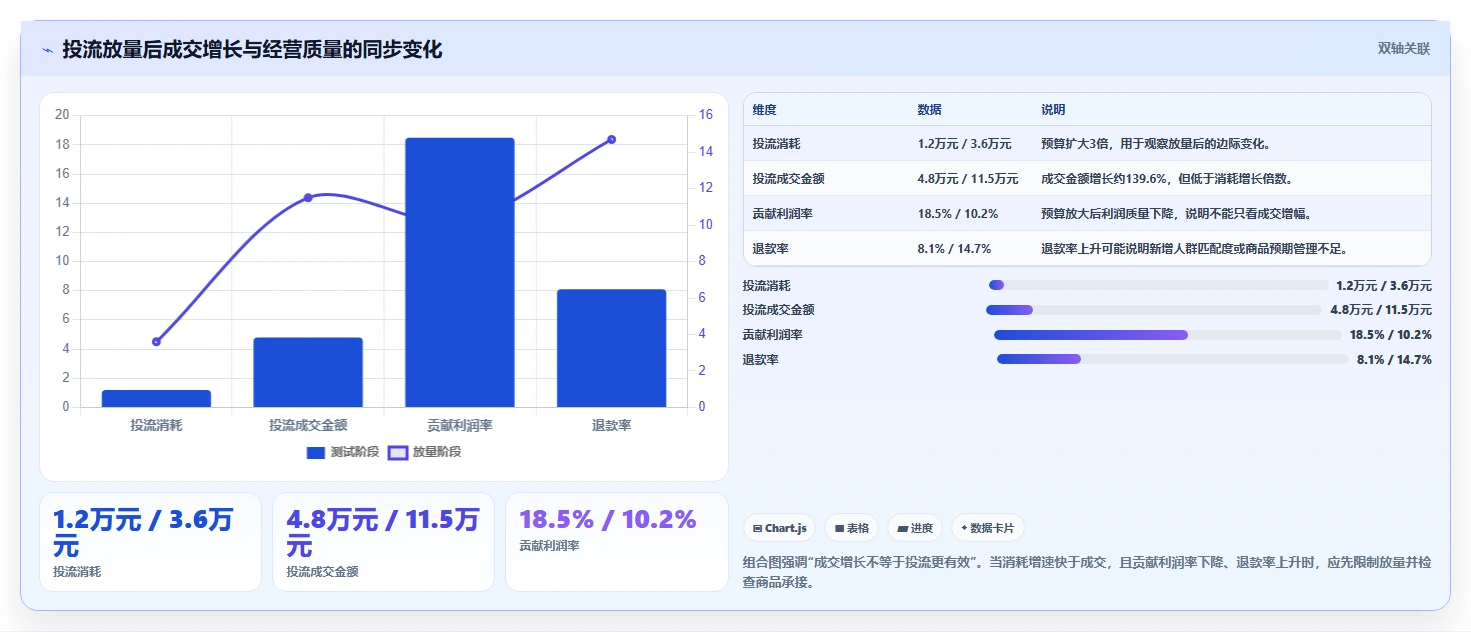Open the 投流消耗 stat card showing 1.2万元 / 3.6万元
This screenshot has height=632, width=1471.
click(151, 542)
